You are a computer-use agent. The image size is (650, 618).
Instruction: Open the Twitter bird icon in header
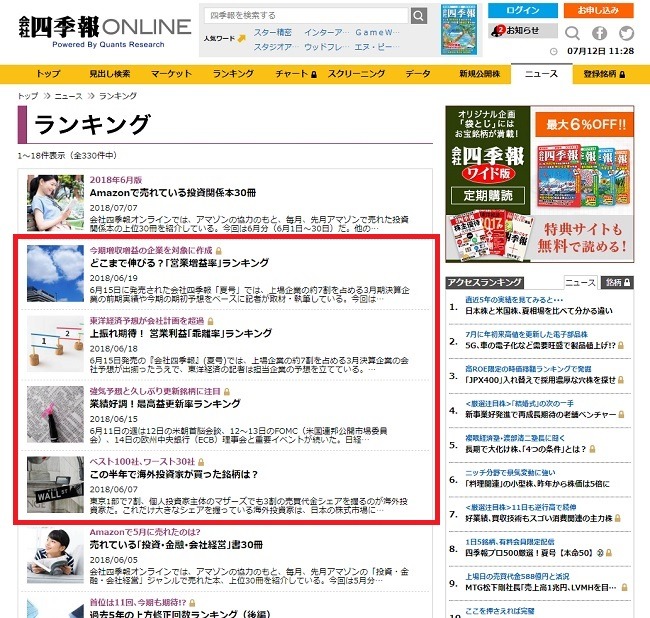(626, 33)
